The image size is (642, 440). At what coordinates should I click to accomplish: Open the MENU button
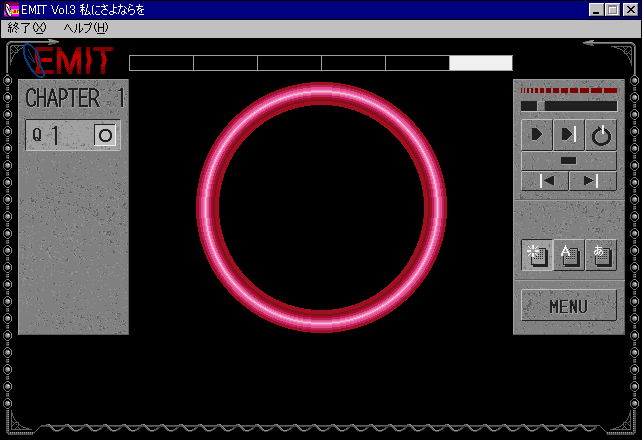click(x=569, y=306)
